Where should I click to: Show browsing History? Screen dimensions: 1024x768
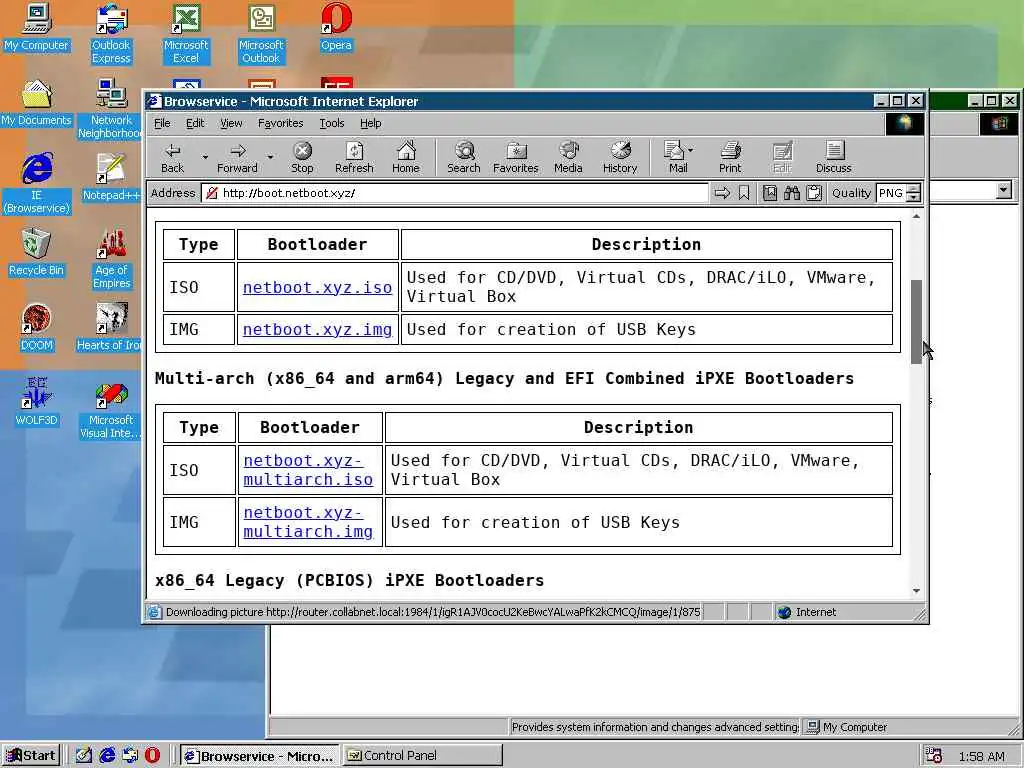[620, 158]
